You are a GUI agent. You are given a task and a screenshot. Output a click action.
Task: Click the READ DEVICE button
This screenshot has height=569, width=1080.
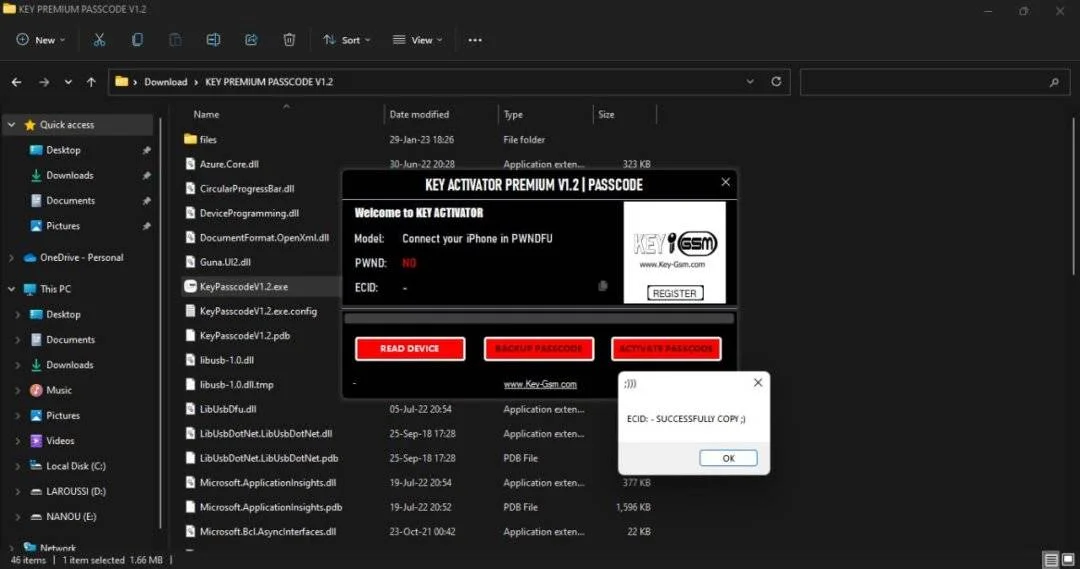coord(410,349)
